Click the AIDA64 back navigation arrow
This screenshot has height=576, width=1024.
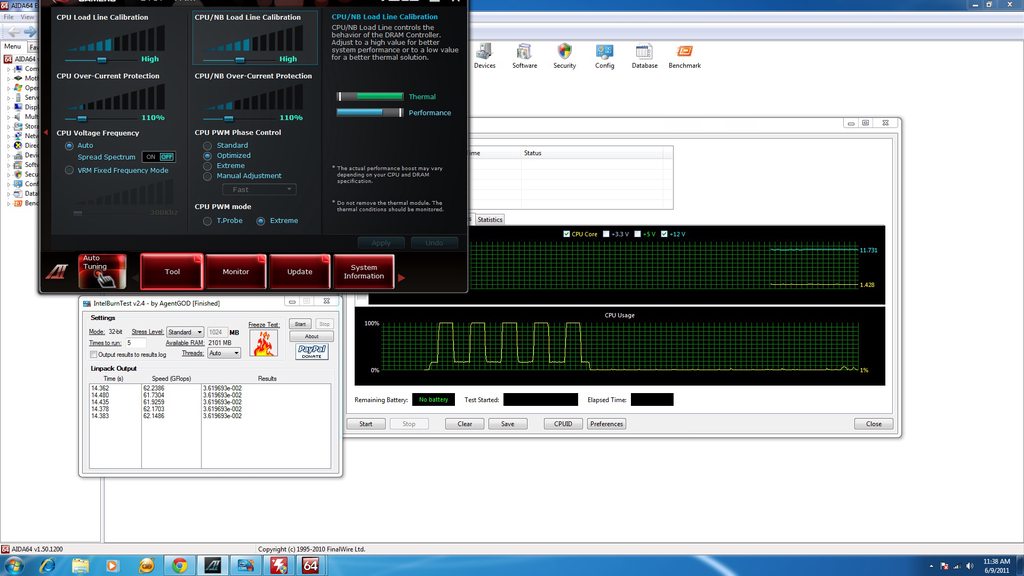pos(14,31)
